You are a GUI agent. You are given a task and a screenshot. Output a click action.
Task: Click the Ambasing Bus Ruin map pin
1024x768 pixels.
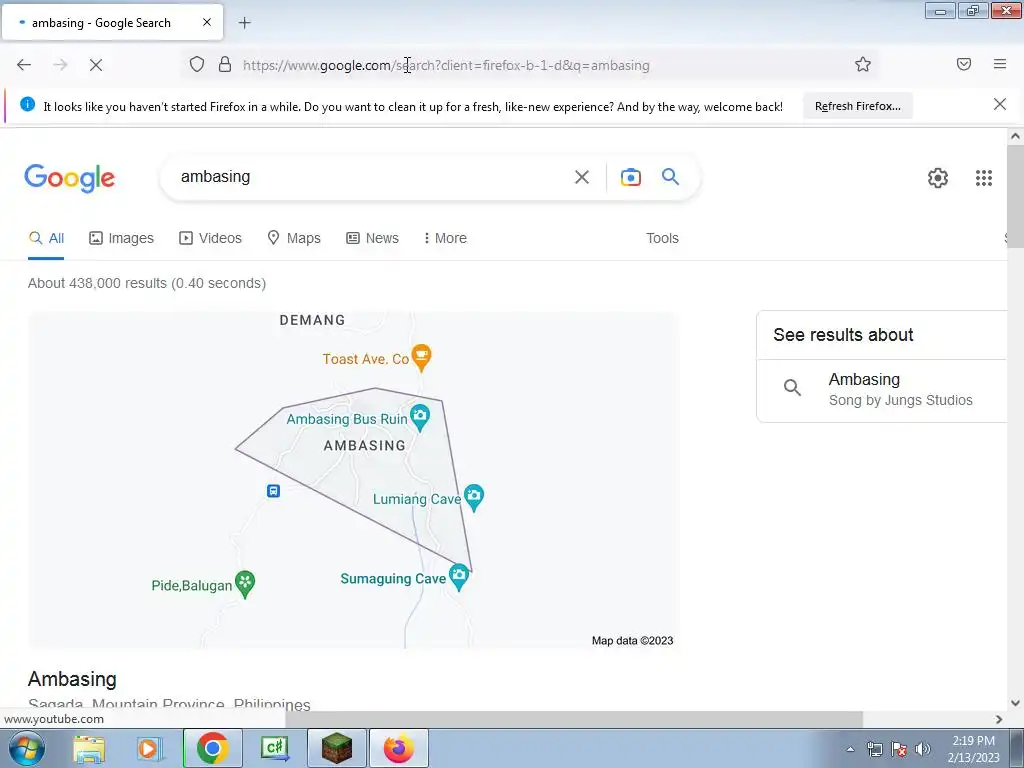coord(420,417)
